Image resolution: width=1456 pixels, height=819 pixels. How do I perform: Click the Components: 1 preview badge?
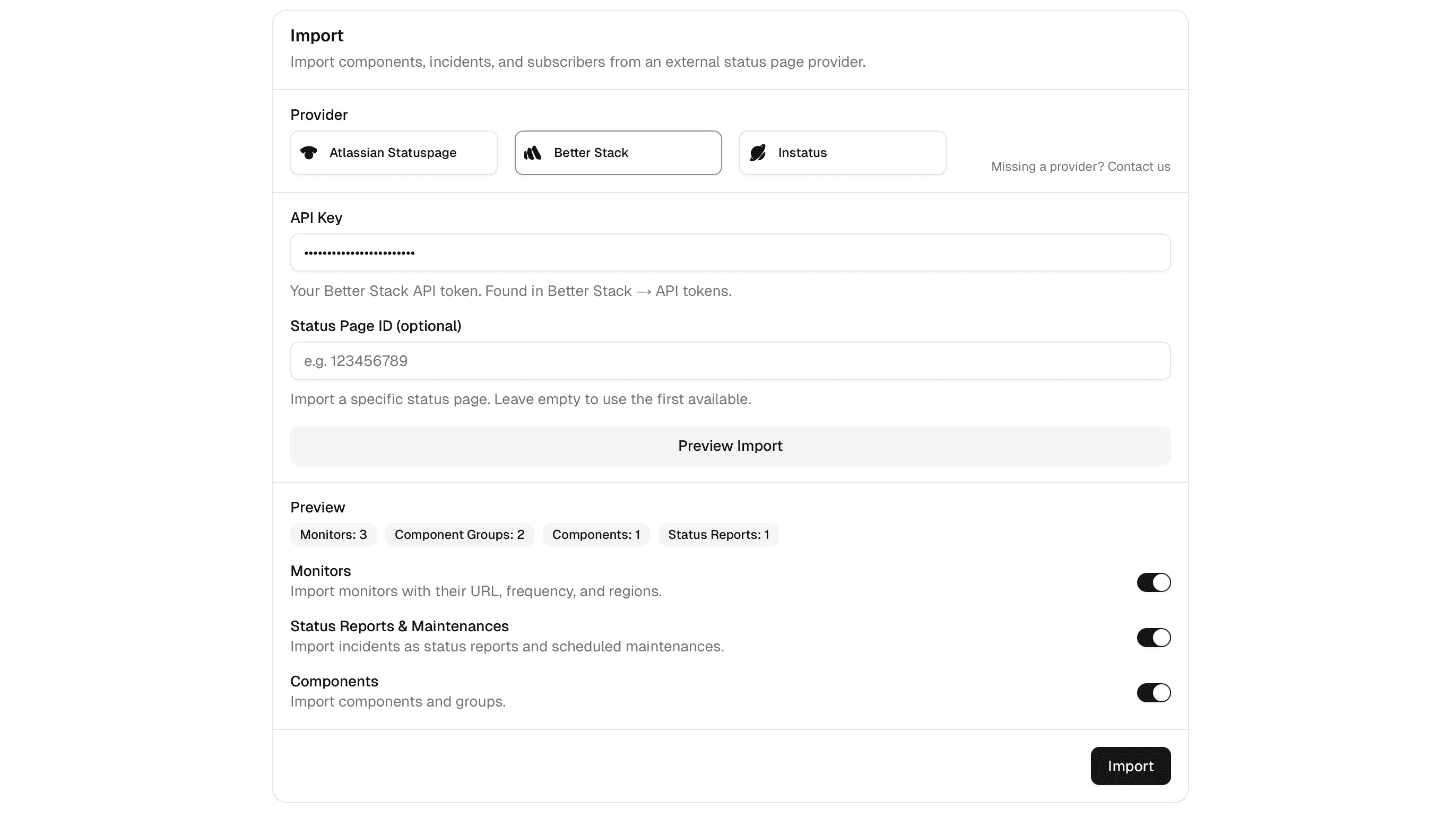click(596, 534)
